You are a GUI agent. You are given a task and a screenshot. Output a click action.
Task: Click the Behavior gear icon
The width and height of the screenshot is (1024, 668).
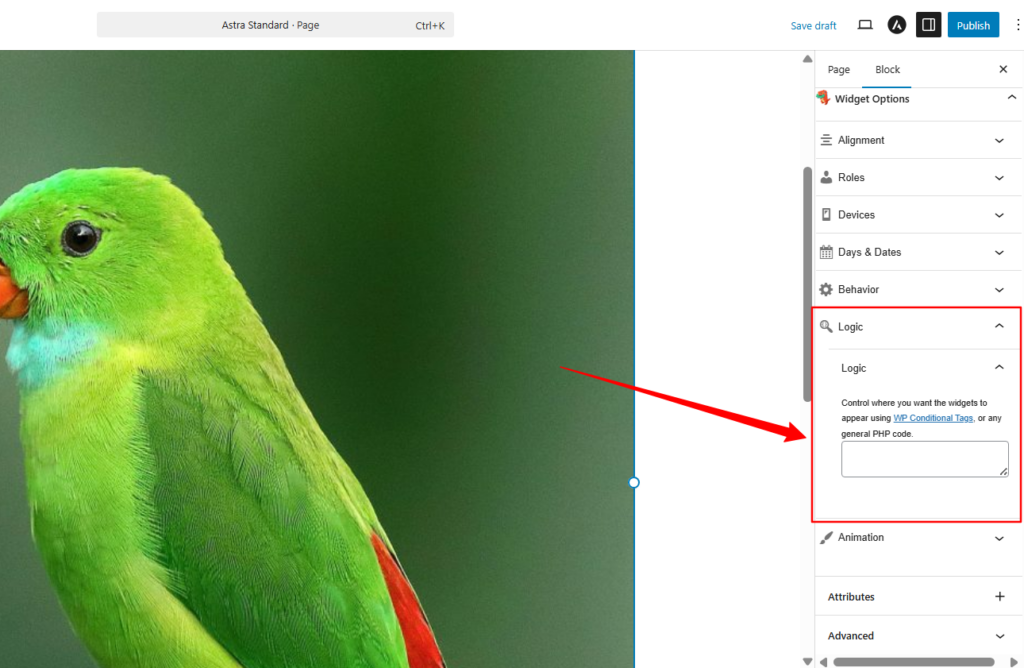[826, 289]
